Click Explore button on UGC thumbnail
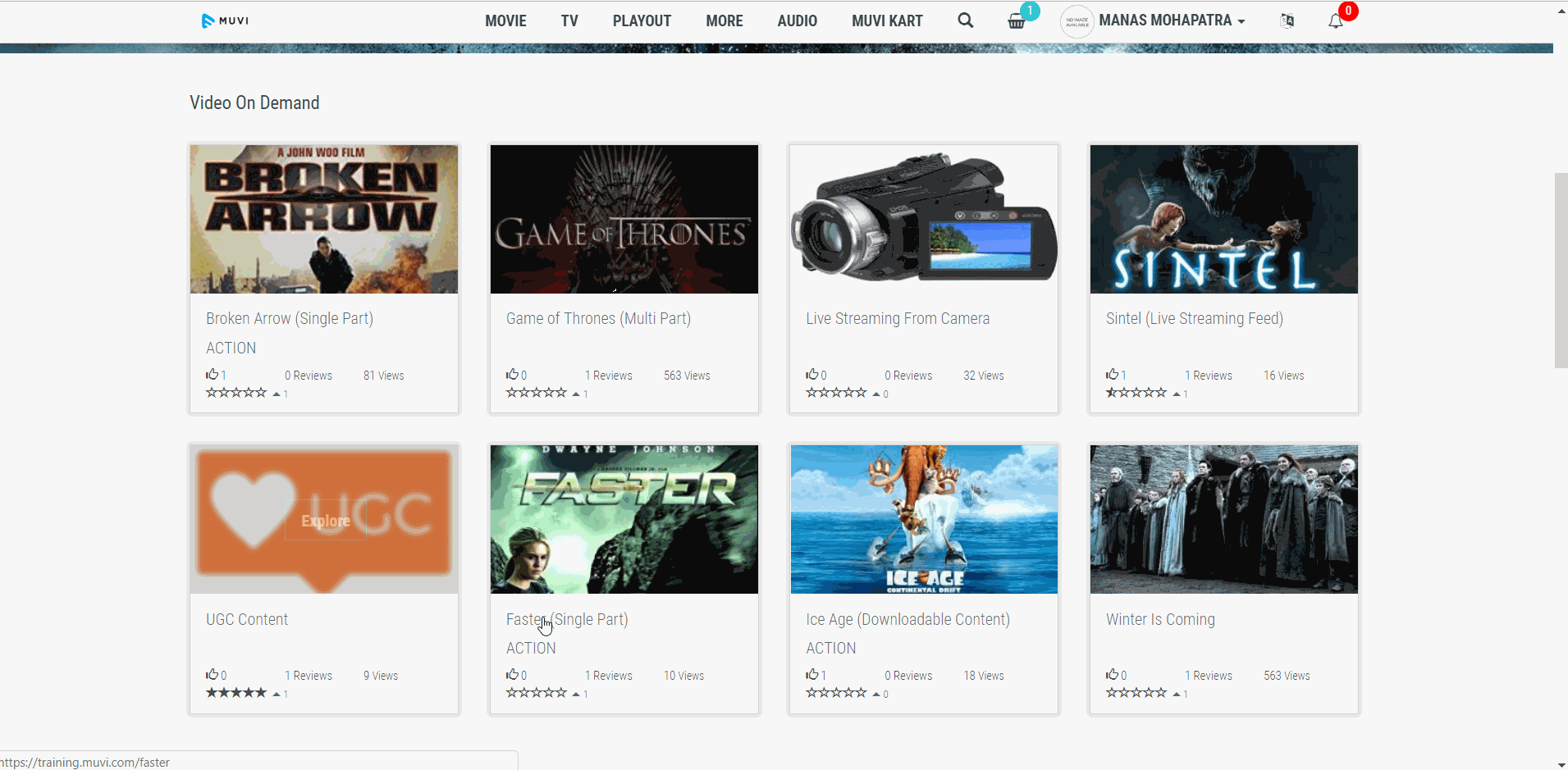1568x770 pixels. click(x=326, y=521)
